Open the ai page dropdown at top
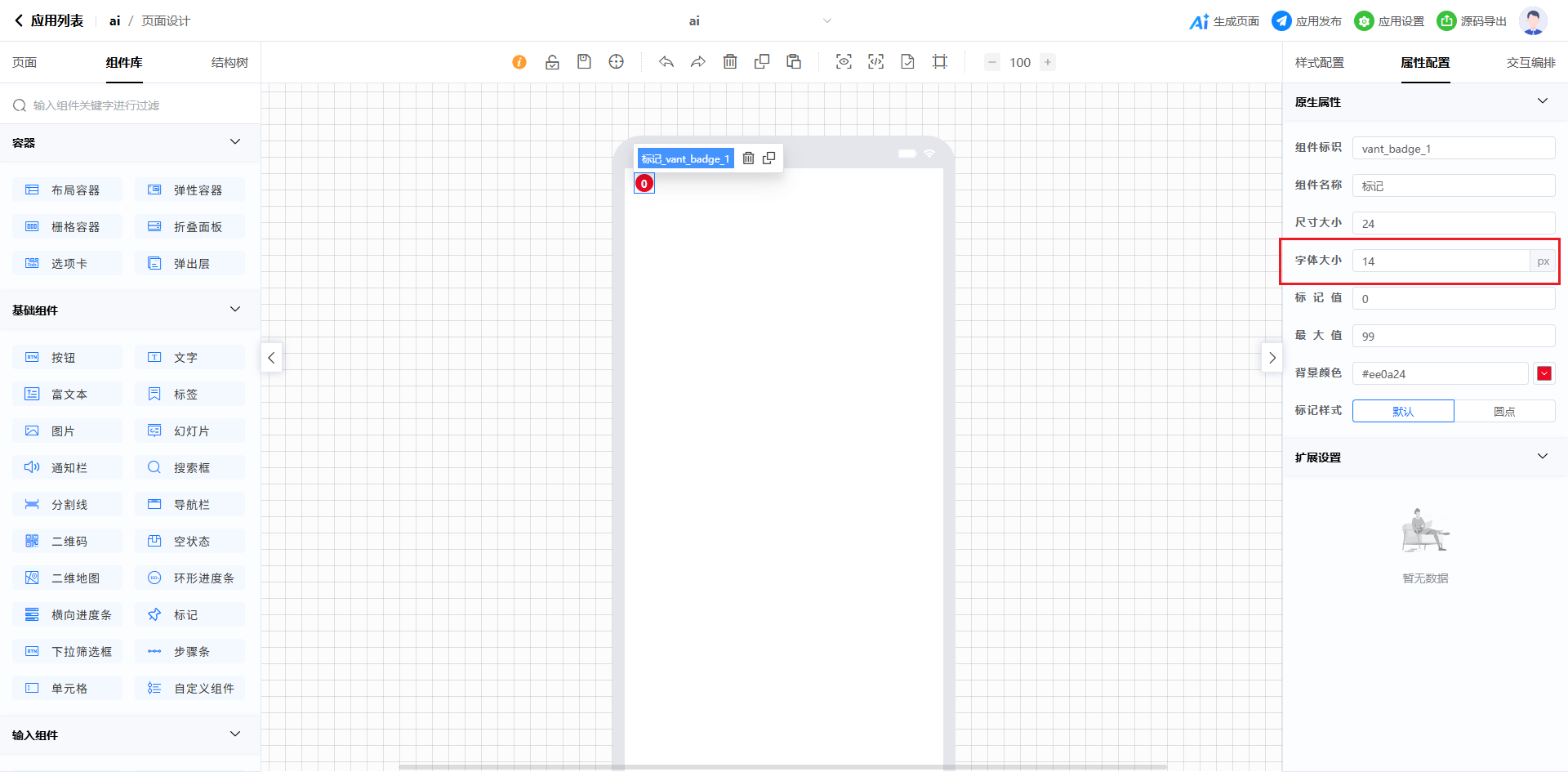This screenshot has height=772, width=1568. pyautogui.click(x=826, y=21)
